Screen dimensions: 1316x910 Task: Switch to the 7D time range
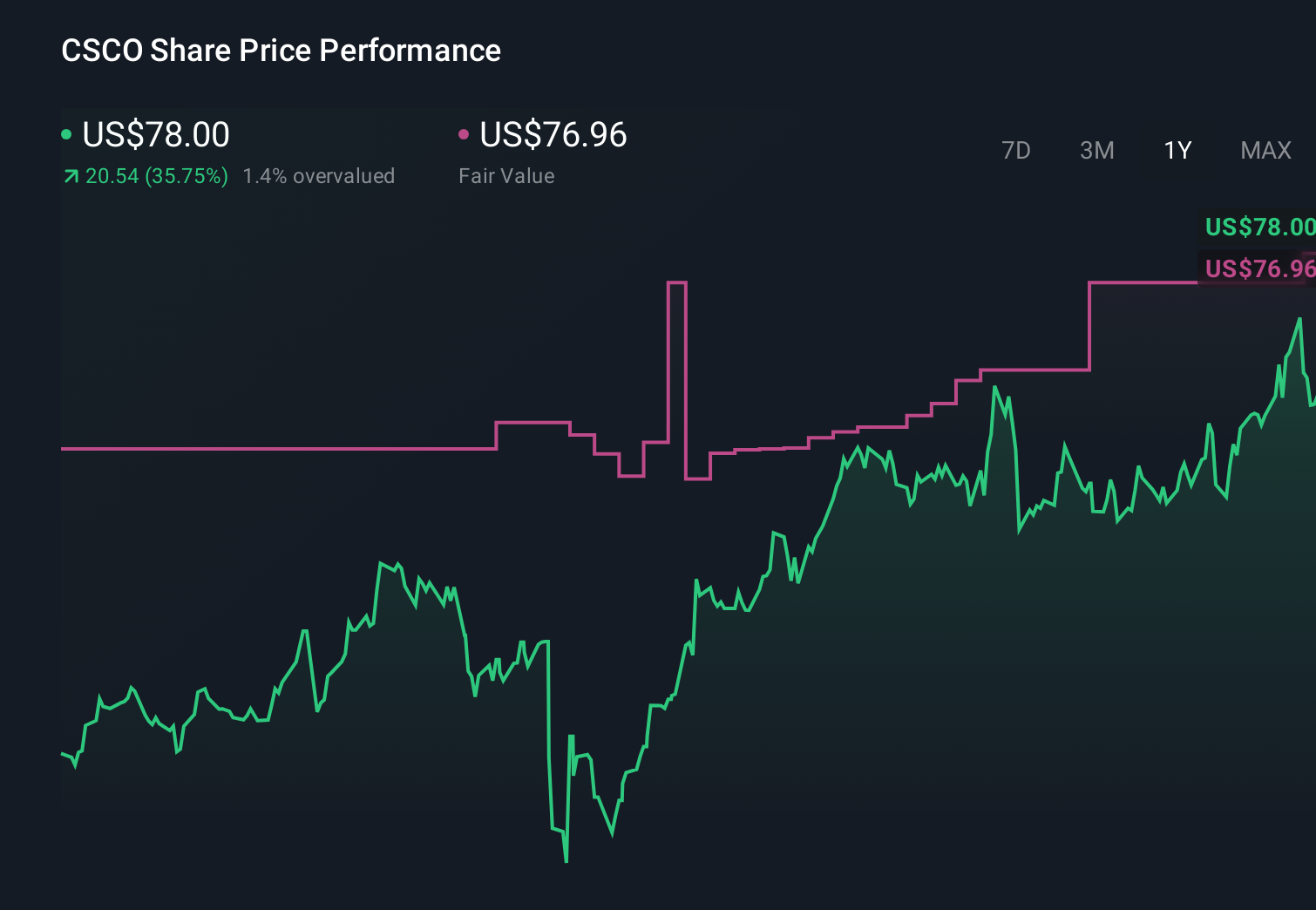pyautogui.click(x=1016, y=150)
